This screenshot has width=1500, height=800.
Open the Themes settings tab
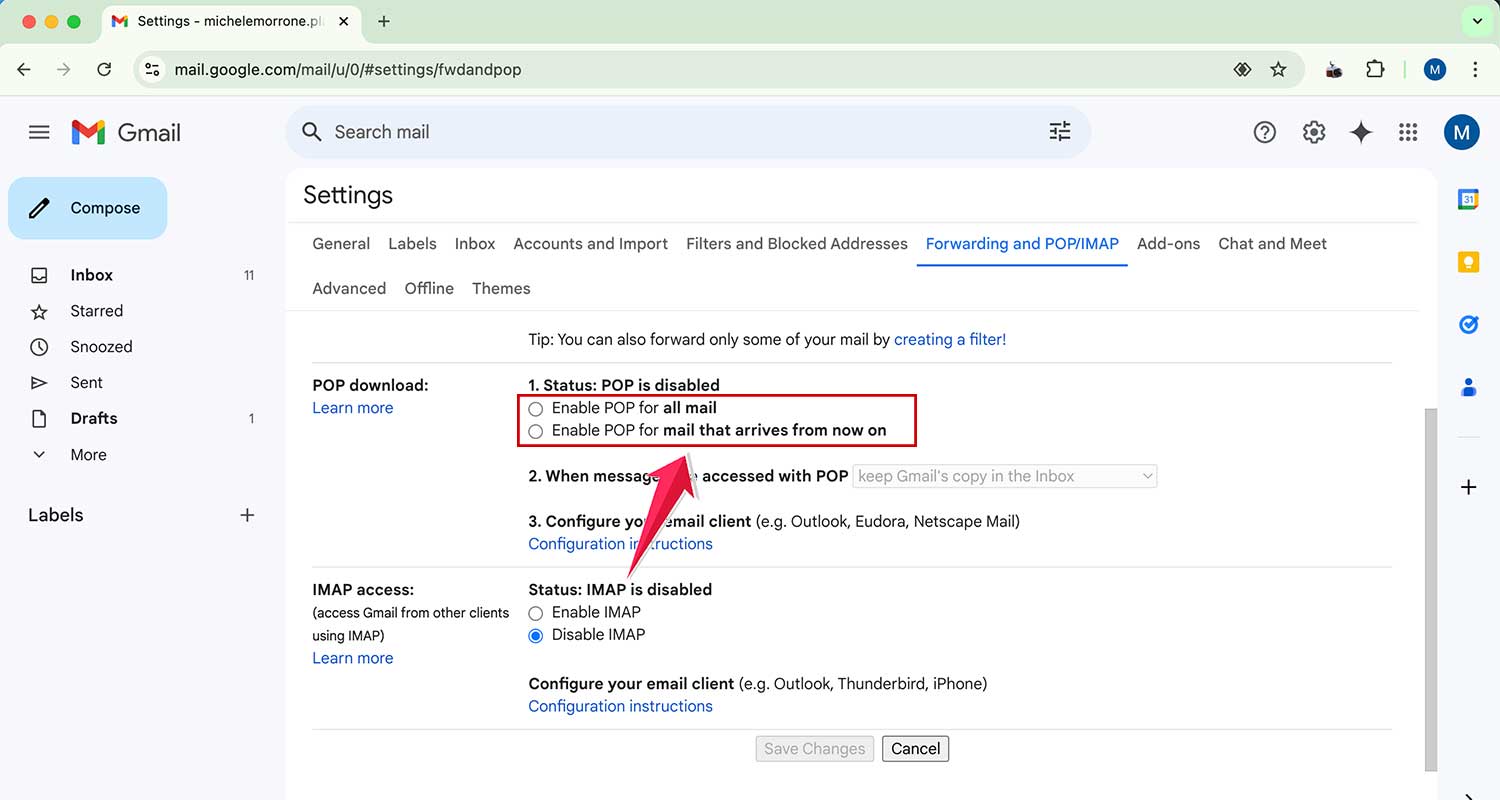pyautogui.click(x=501, y=288)
